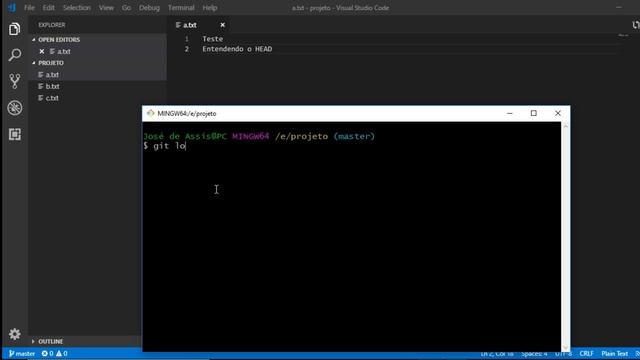Click the MINGW64:/e/projeto window title

coord(187,113)
